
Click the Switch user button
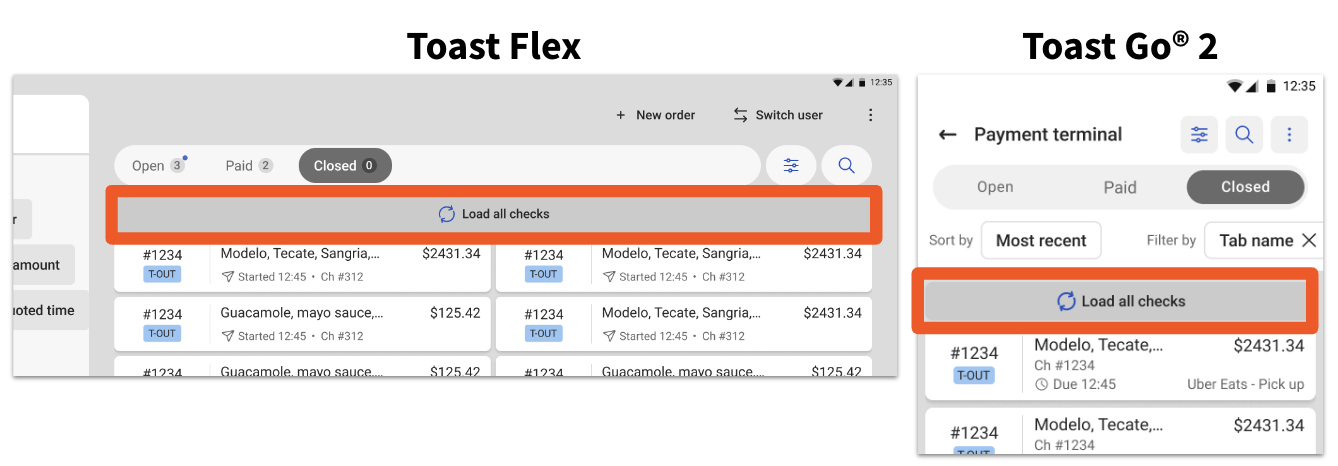click(778, 115)
